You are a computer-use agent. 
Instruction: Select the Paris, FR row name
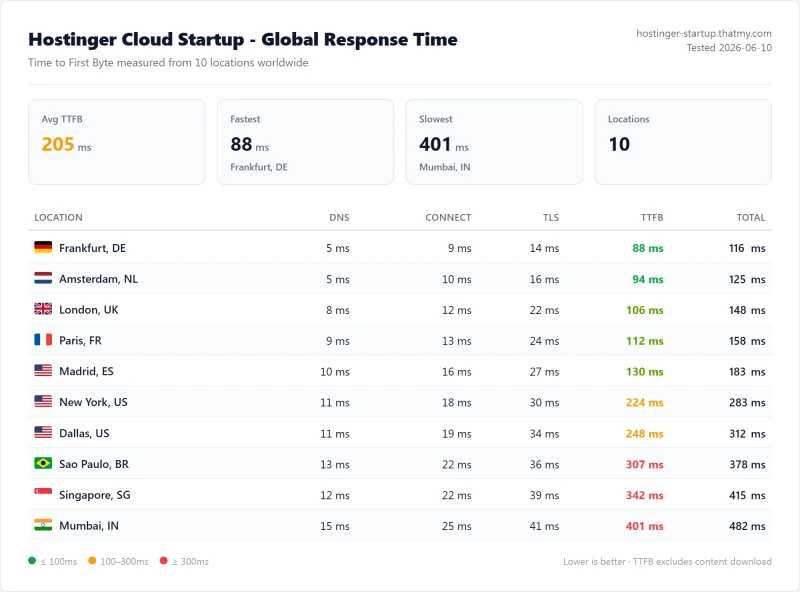tap(80, 340)
